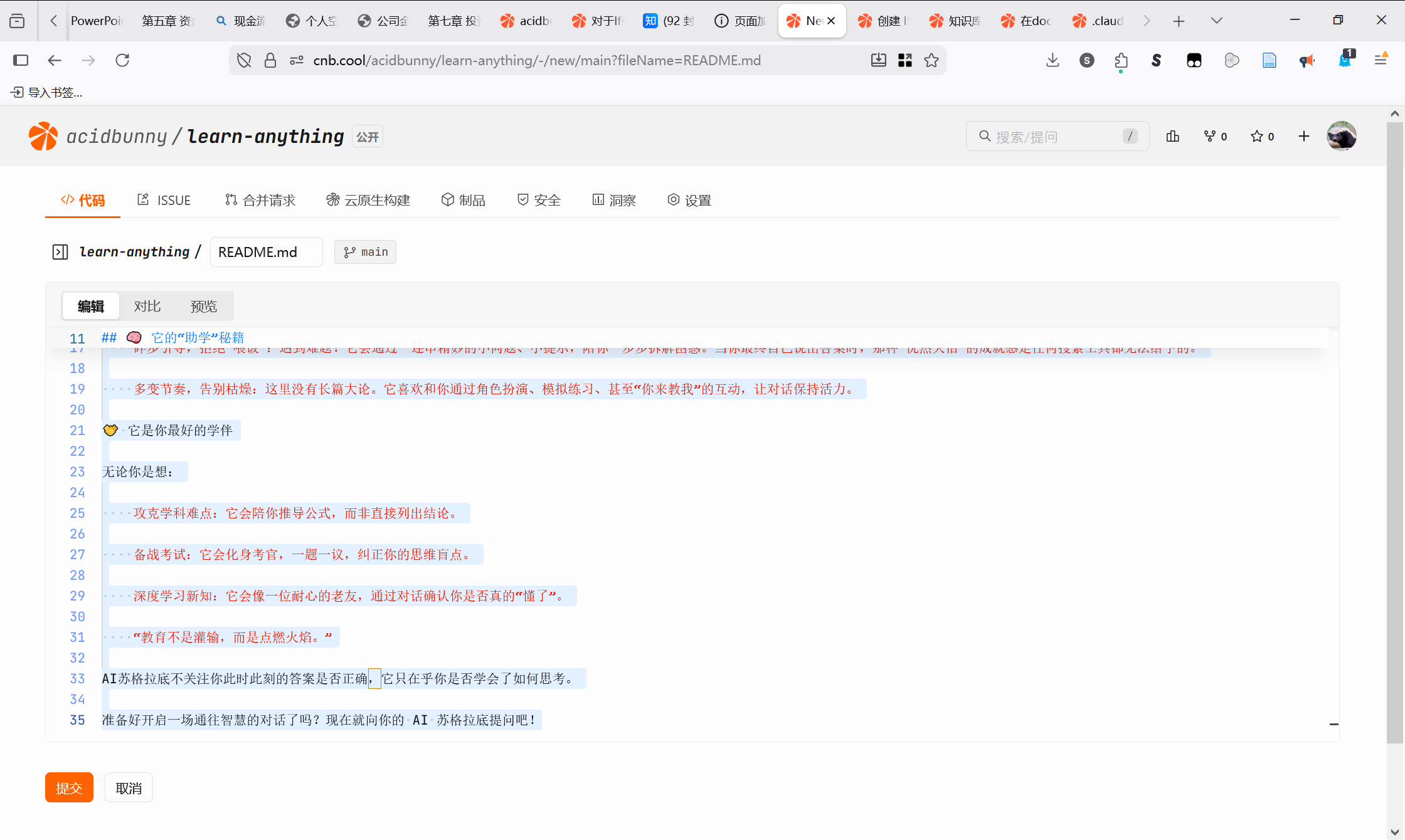Switch to the 预览 preview tab
Viewport: 1405px width, 840px height.
click(203, 306)
